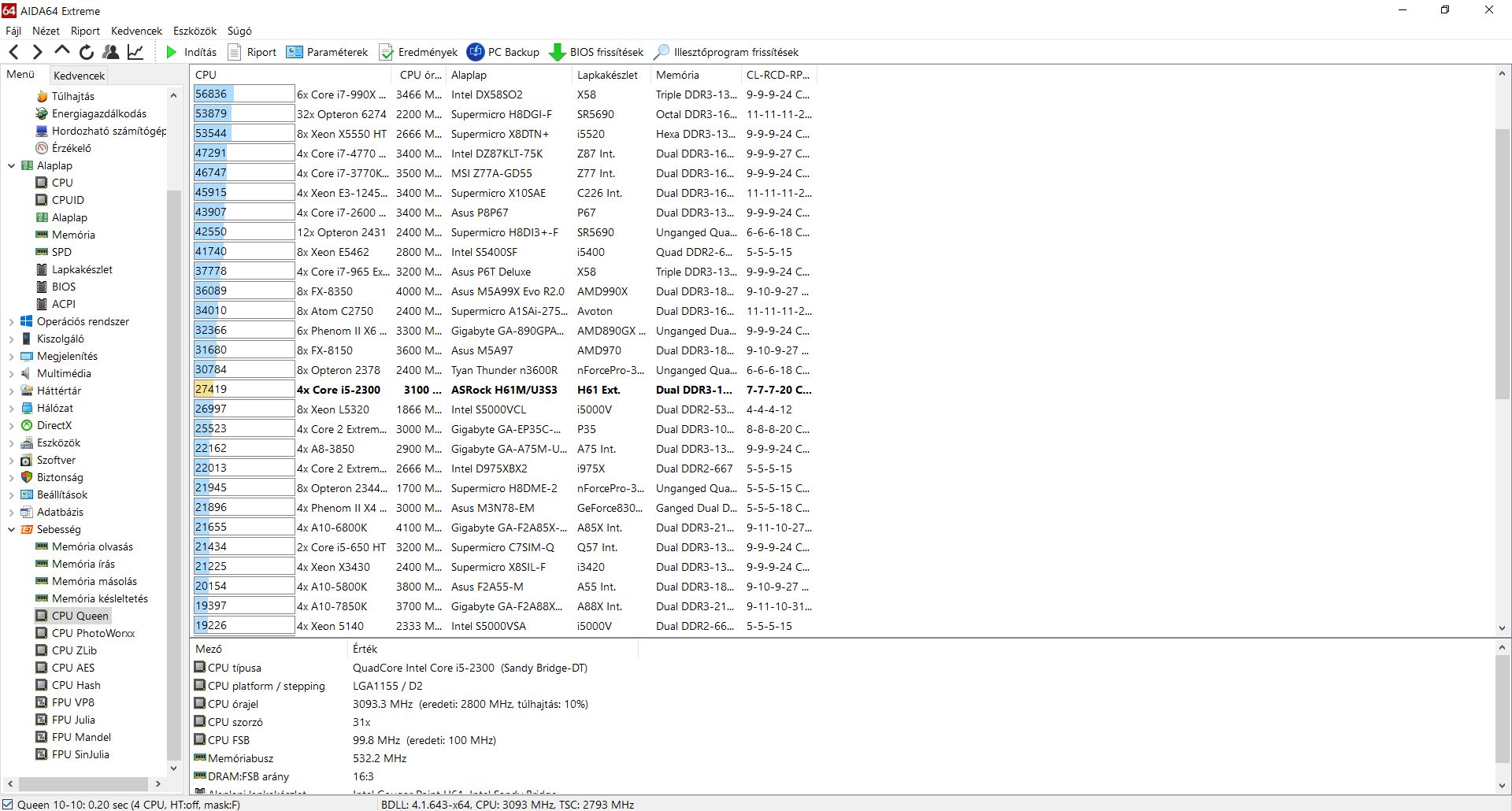This screenshot has width=1512, height=811.
Task: Open the Eszközök menu
Action: [x=195, y=31]
